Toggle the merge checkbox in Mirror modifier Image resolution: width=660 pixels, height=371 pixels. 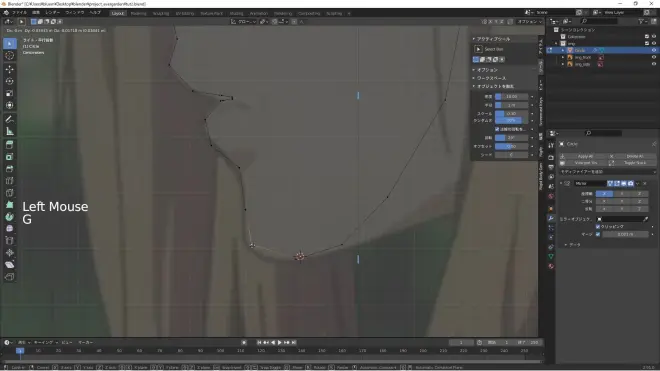pos(598,234)
